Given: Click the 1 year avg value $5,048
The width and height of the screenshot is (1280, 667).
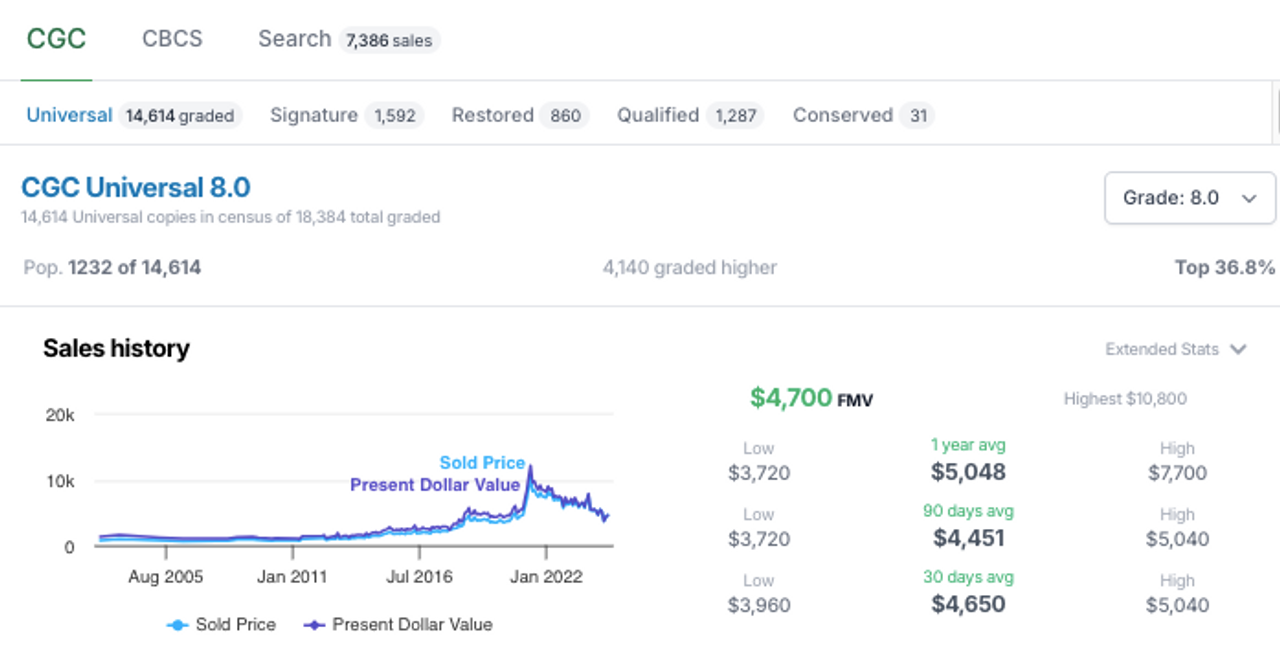Looking at the screenshot, I should point(968,472).
